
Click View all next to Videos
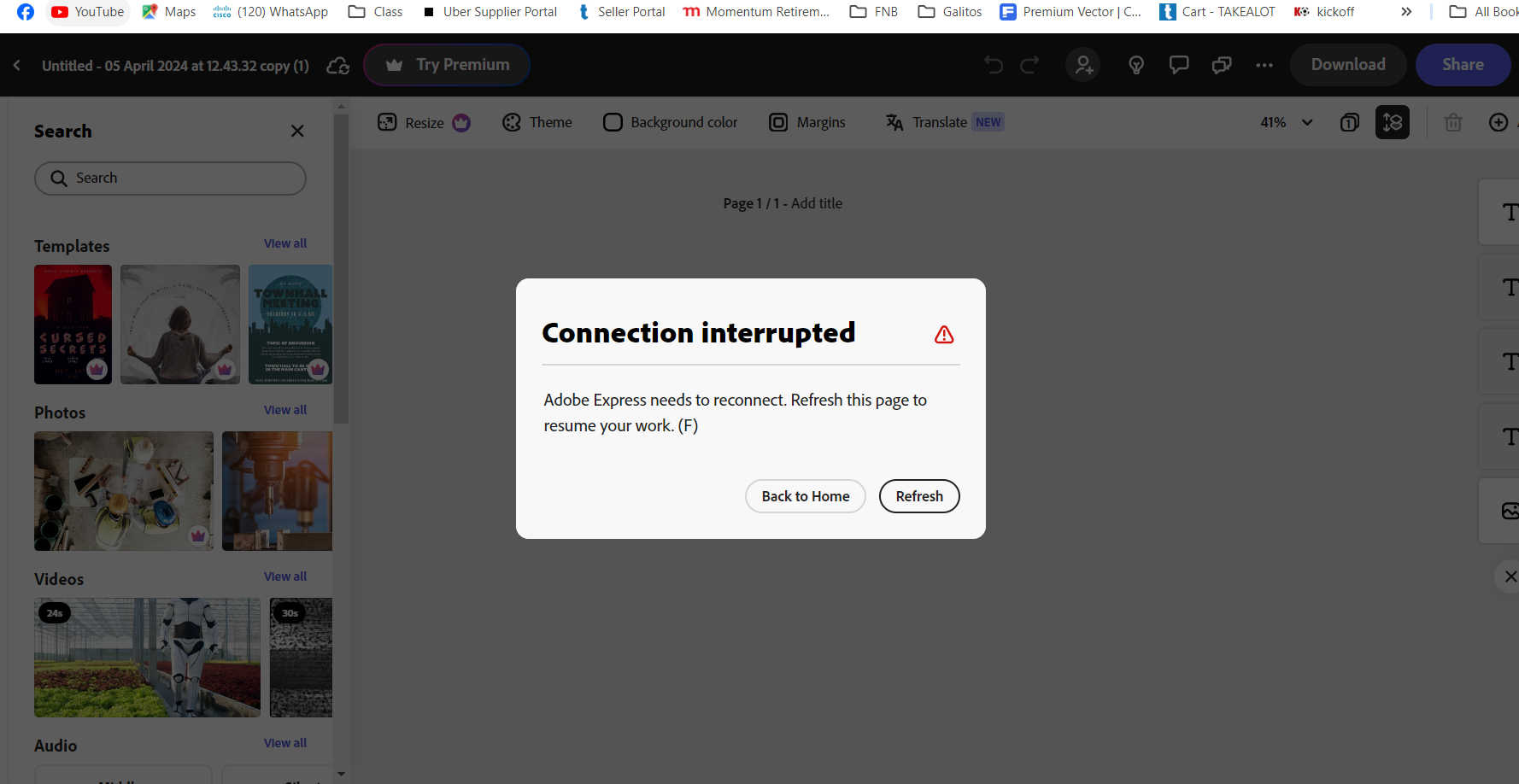pyautogui.click(x=285, y=576)
